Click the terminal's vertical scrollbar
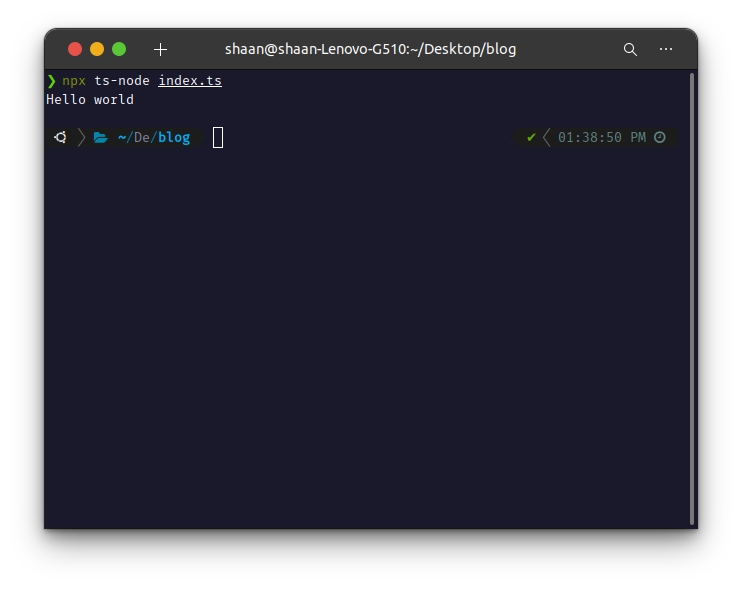Image resolution: width=742 pixels, height=589 pixels. coord(692,299)
